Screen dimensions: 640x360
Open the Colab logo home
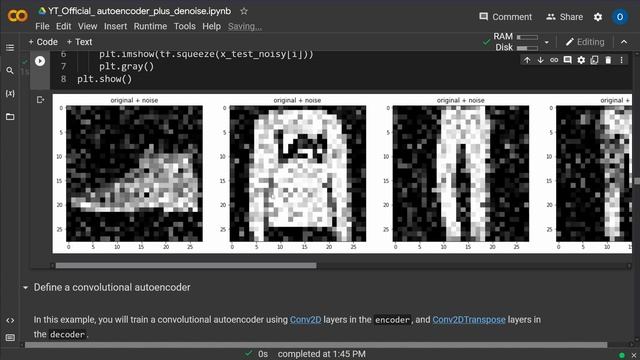[18, 16]
